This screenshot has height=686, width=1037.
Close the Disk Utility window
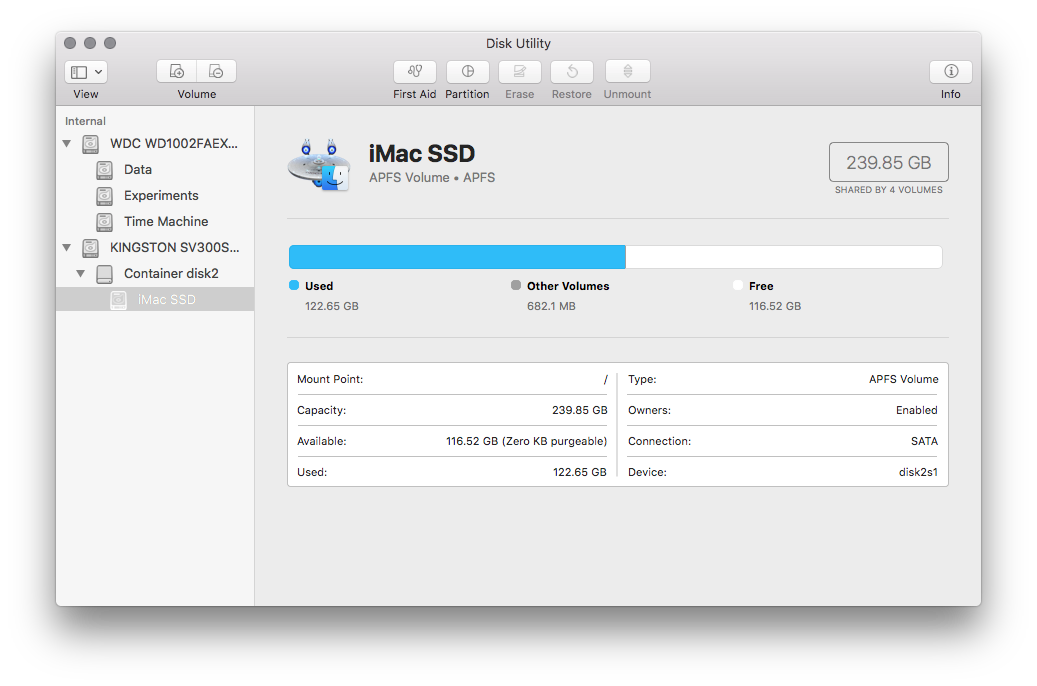tap(70, 43)
